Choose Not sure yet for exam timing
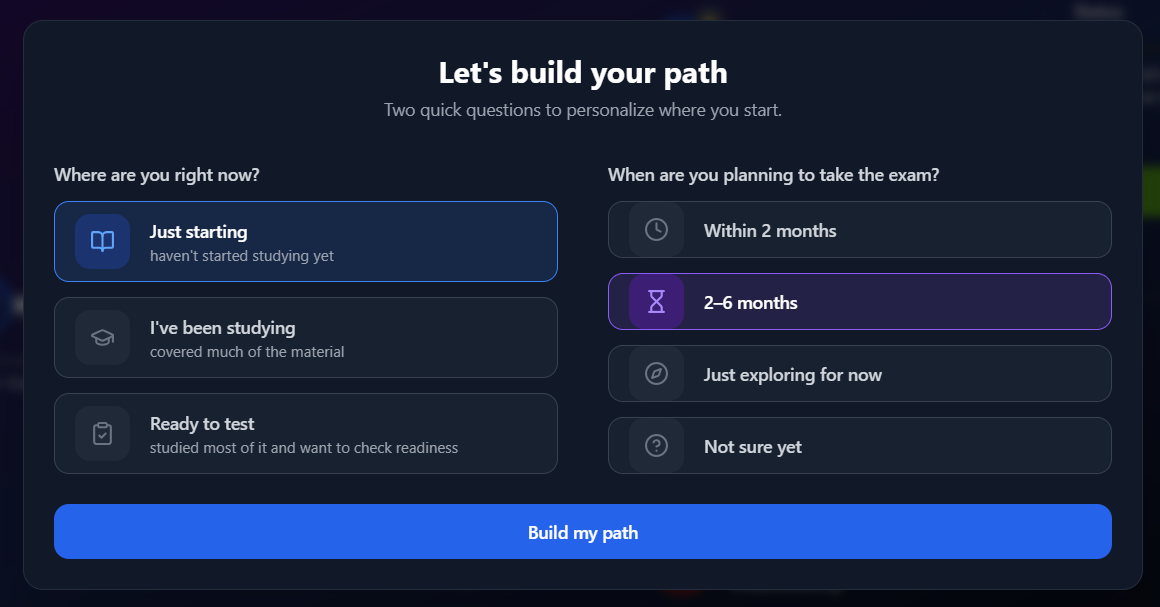This screenshot has height=607, width=1160. click(x=860, y=445)
